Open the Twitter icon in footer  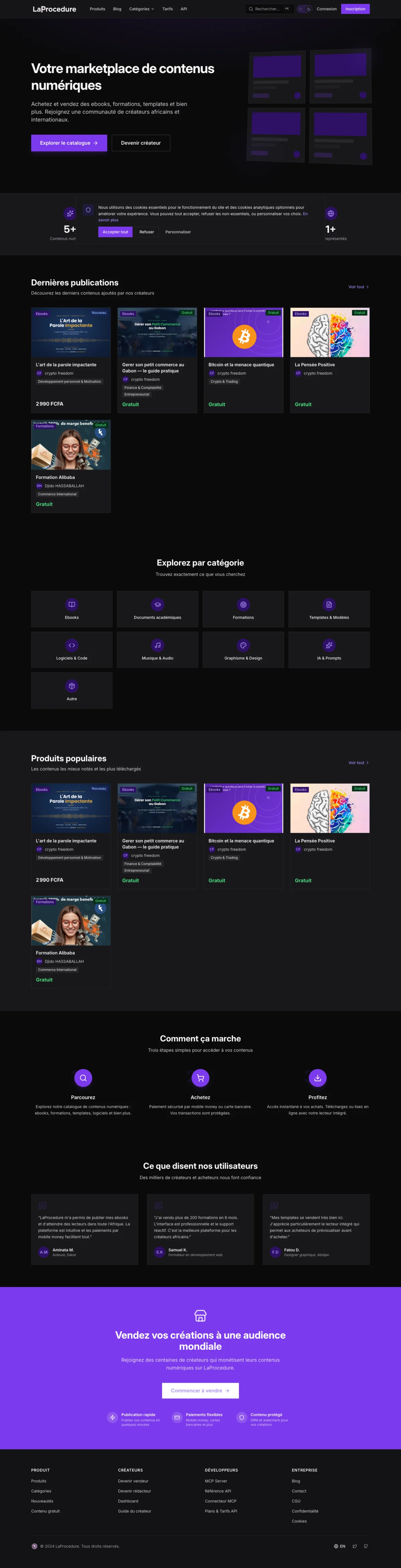[x=355, y=1546]
